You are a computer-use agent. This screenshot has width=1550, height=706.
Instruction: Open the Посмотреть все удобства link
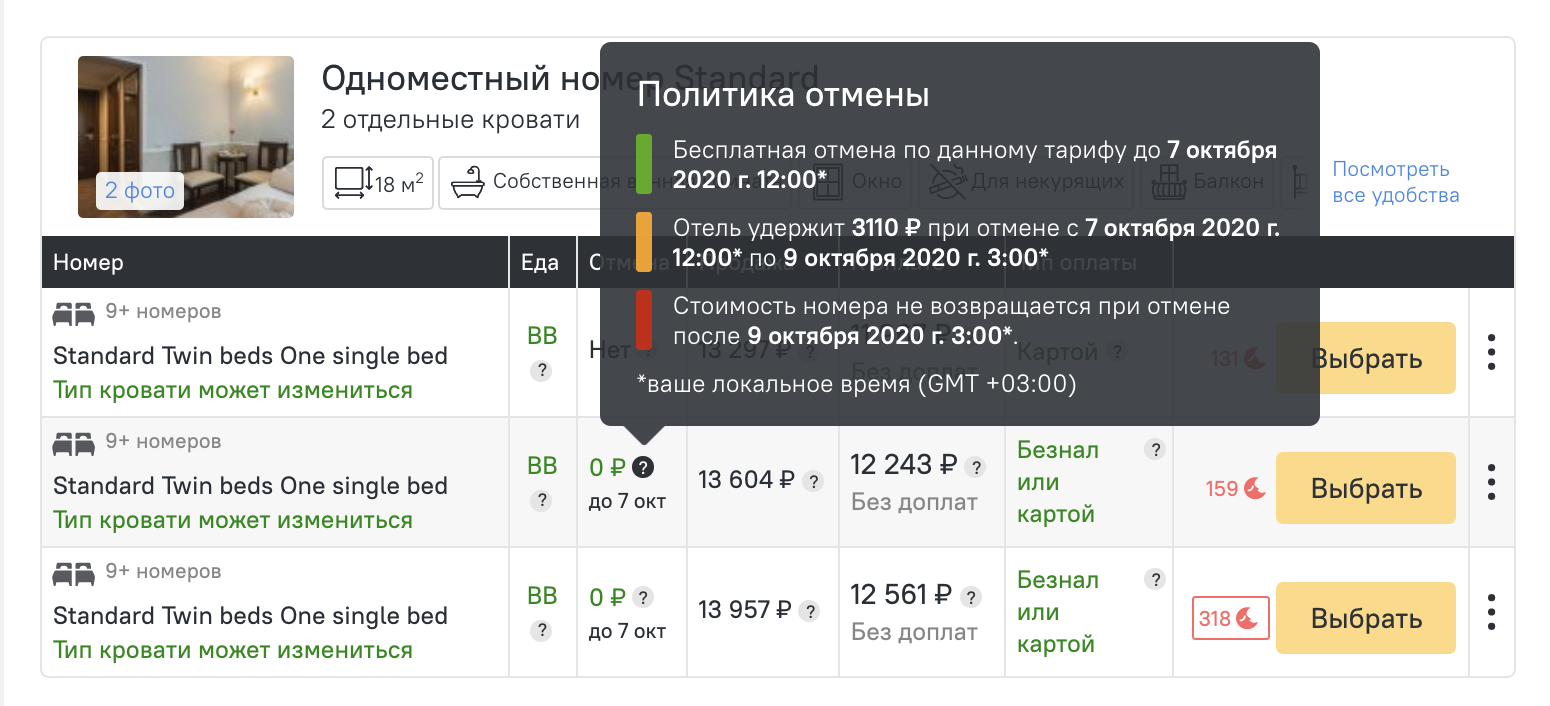point(1394,182)
